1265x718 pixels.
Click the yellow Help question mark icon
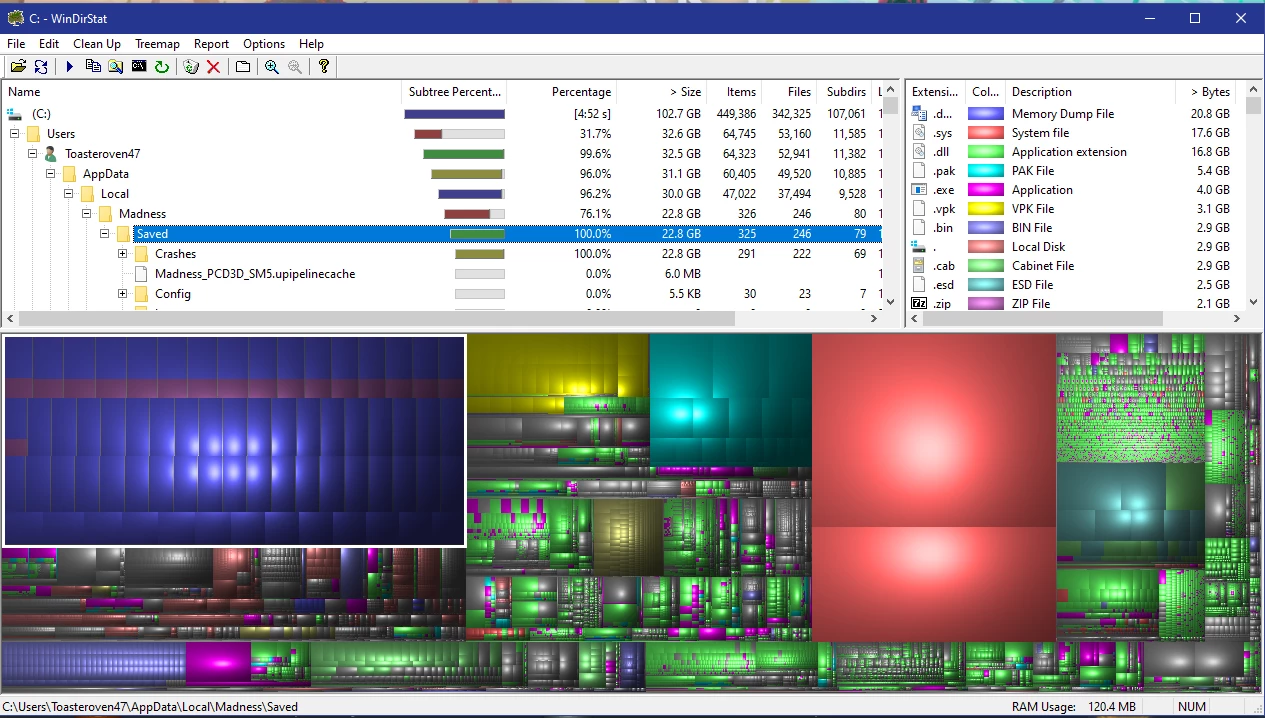(323, 67)
